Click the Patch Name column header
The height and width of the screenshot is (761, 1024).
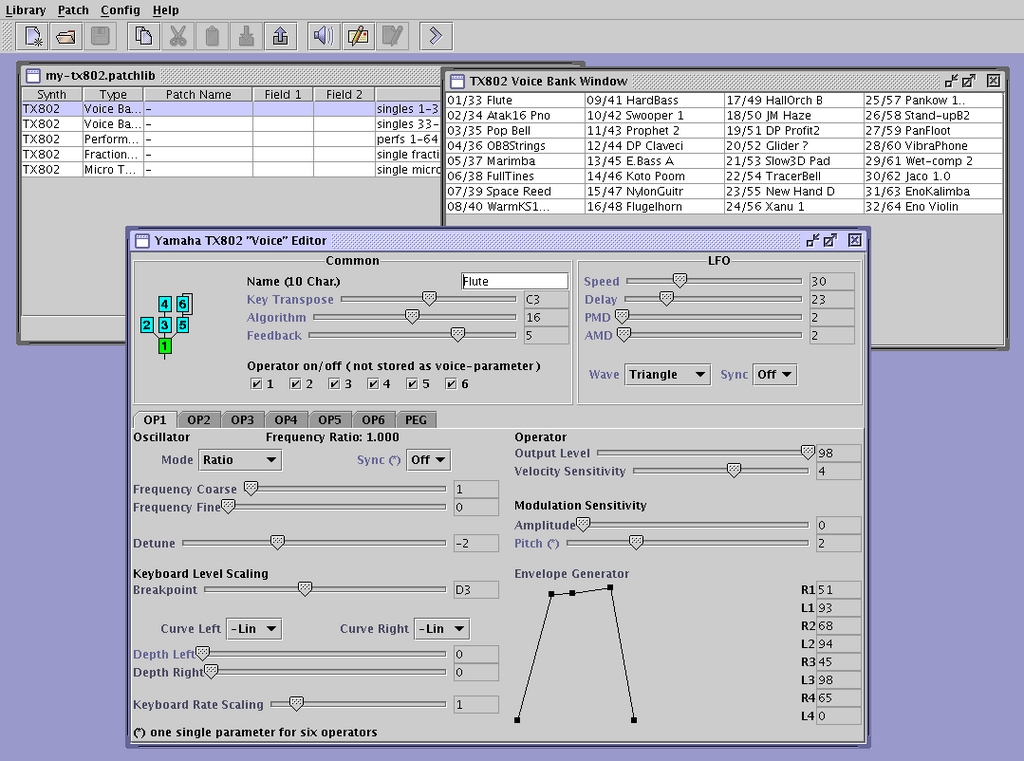pyautogui.click(x=198, y=94)
